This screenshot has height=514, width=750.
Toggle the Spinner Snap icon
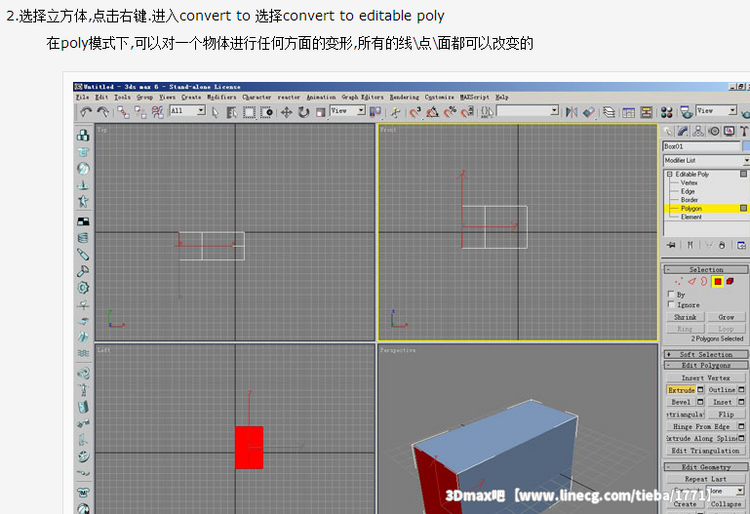coord(467,112)
